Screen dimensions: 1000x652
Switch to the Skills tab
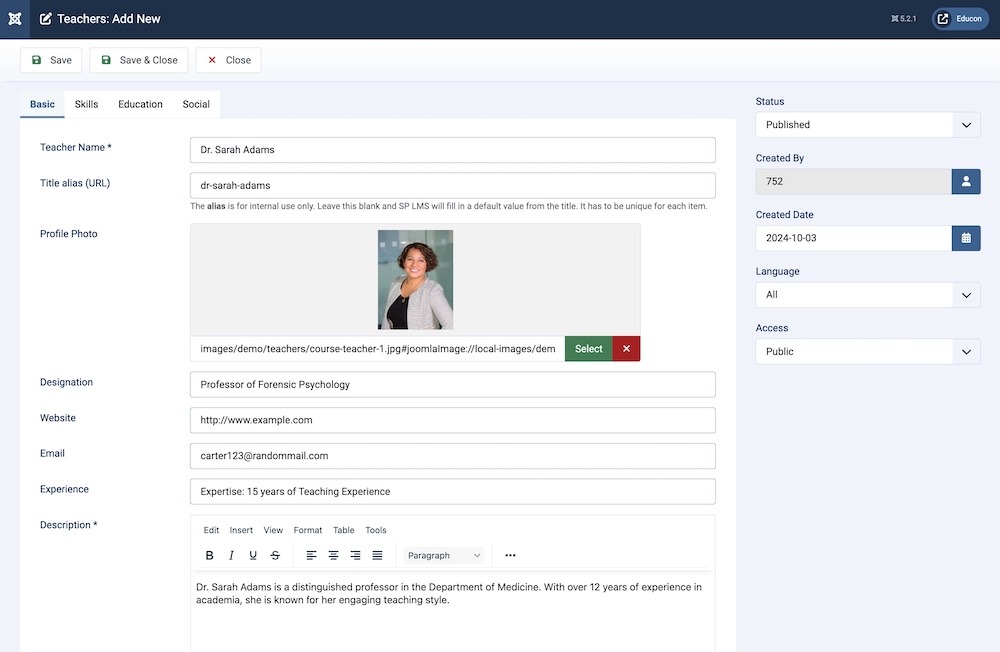coord(86,104)
